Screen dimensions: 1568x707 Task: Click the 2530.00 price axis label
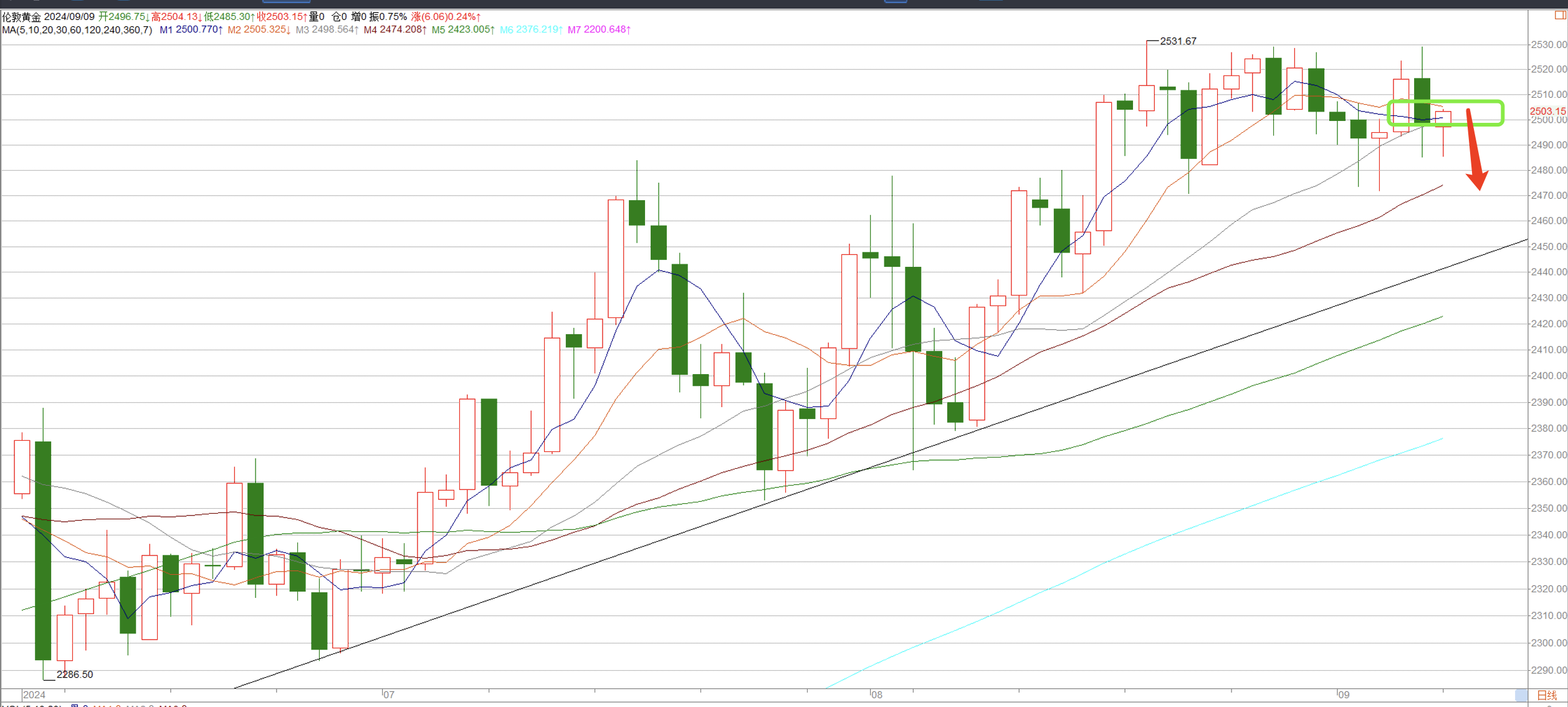pos(1549,45)
